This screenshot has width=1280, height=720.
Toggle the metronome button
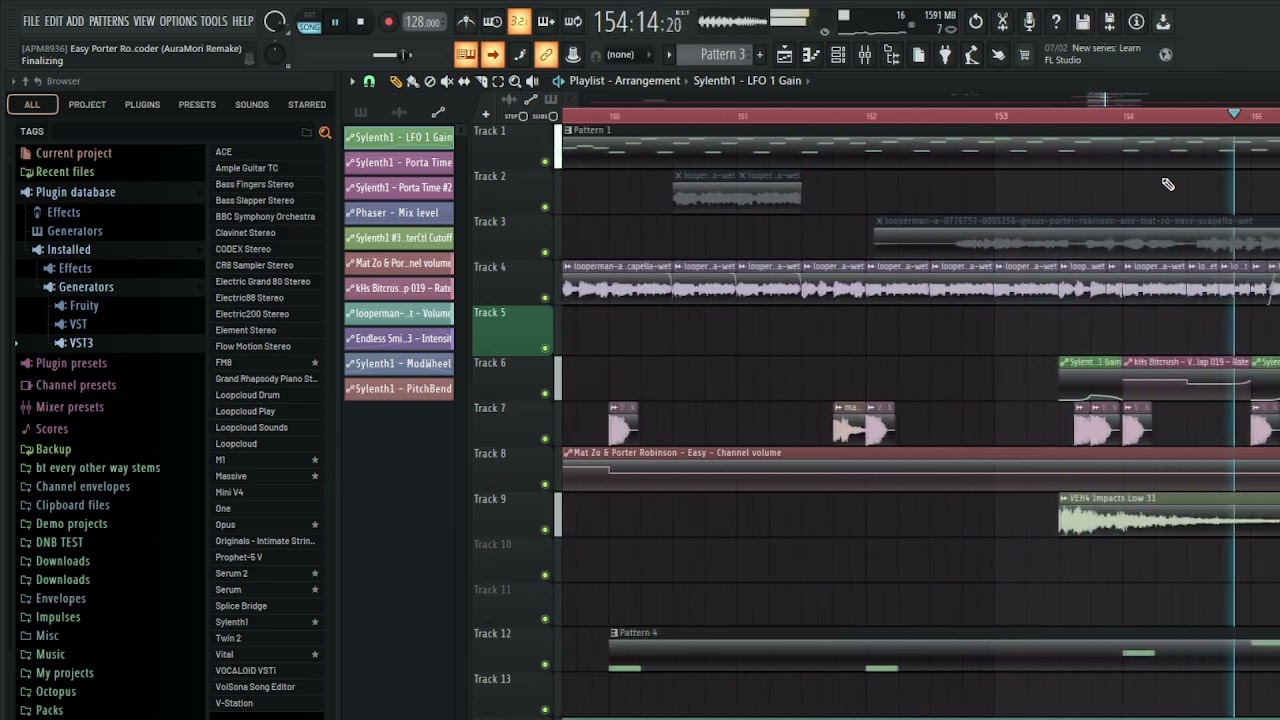(x=466, y=21)
